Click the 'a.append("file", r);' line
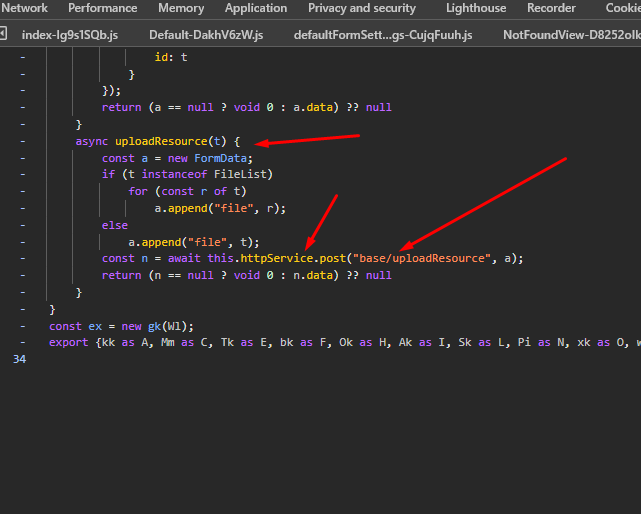 [220, 209]
